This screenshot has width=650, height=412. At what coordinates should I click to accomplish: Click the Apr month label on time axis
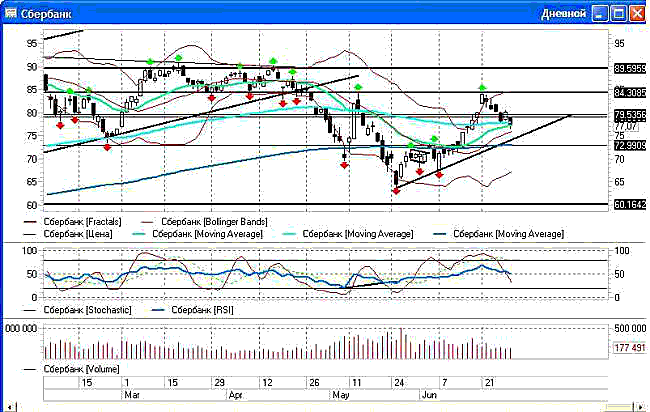point(235,395)
